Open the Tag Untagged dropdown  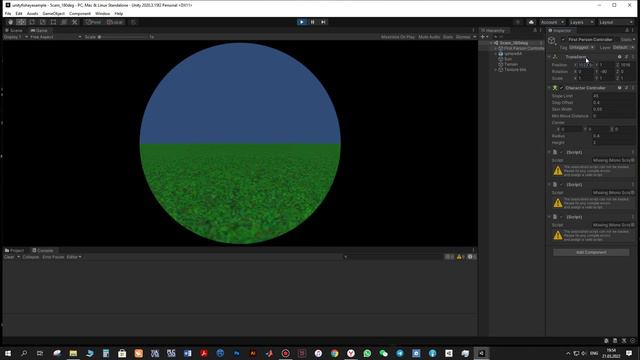click(582, 47)
